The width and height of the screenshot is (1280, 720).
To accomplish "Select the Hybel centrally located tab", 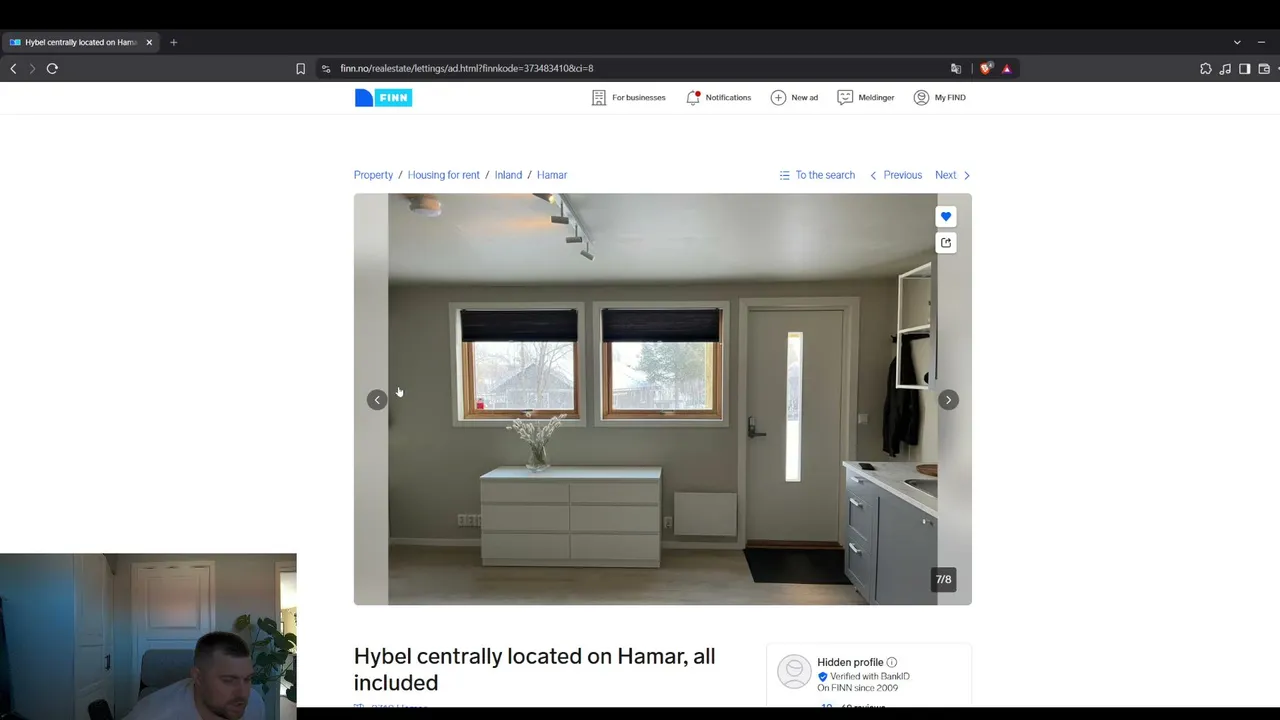I will click(81, 42).
